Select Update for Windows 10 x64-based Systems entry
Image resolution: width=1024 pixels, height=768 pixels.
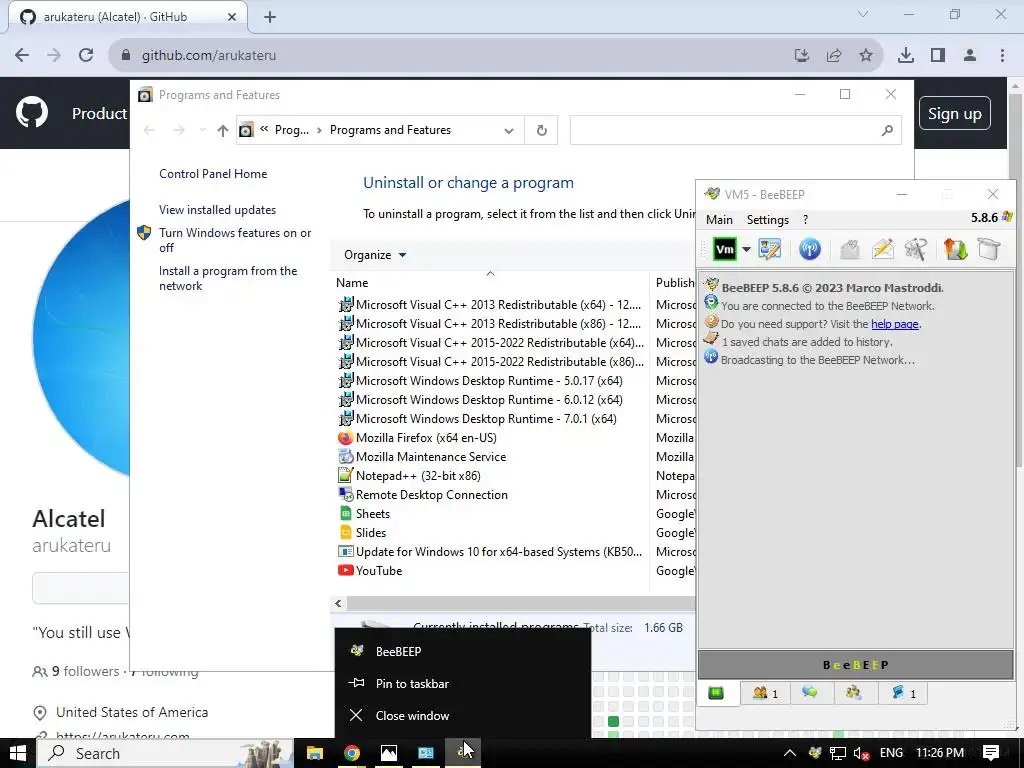click(498, 551)
